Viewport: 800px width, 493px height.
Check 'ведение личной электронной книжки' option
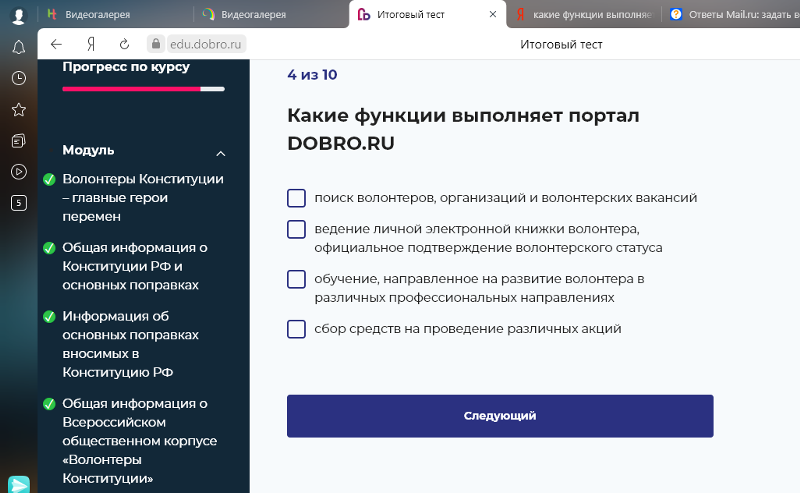pos(296,229)
